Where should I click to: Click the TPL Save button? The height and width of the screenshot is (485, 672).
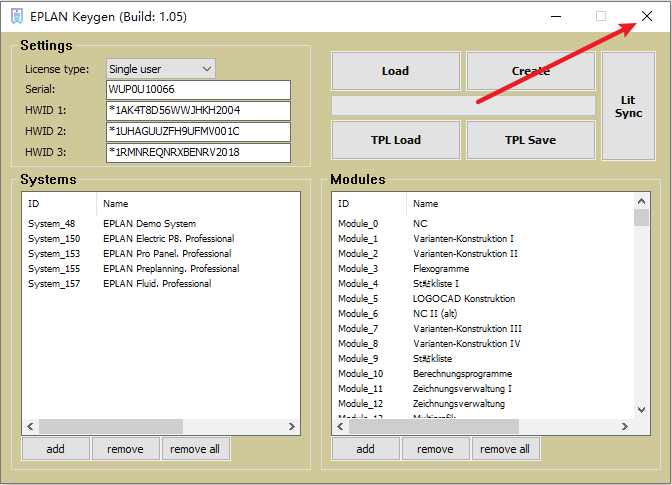pyautogui.click(x=531, y=140)
